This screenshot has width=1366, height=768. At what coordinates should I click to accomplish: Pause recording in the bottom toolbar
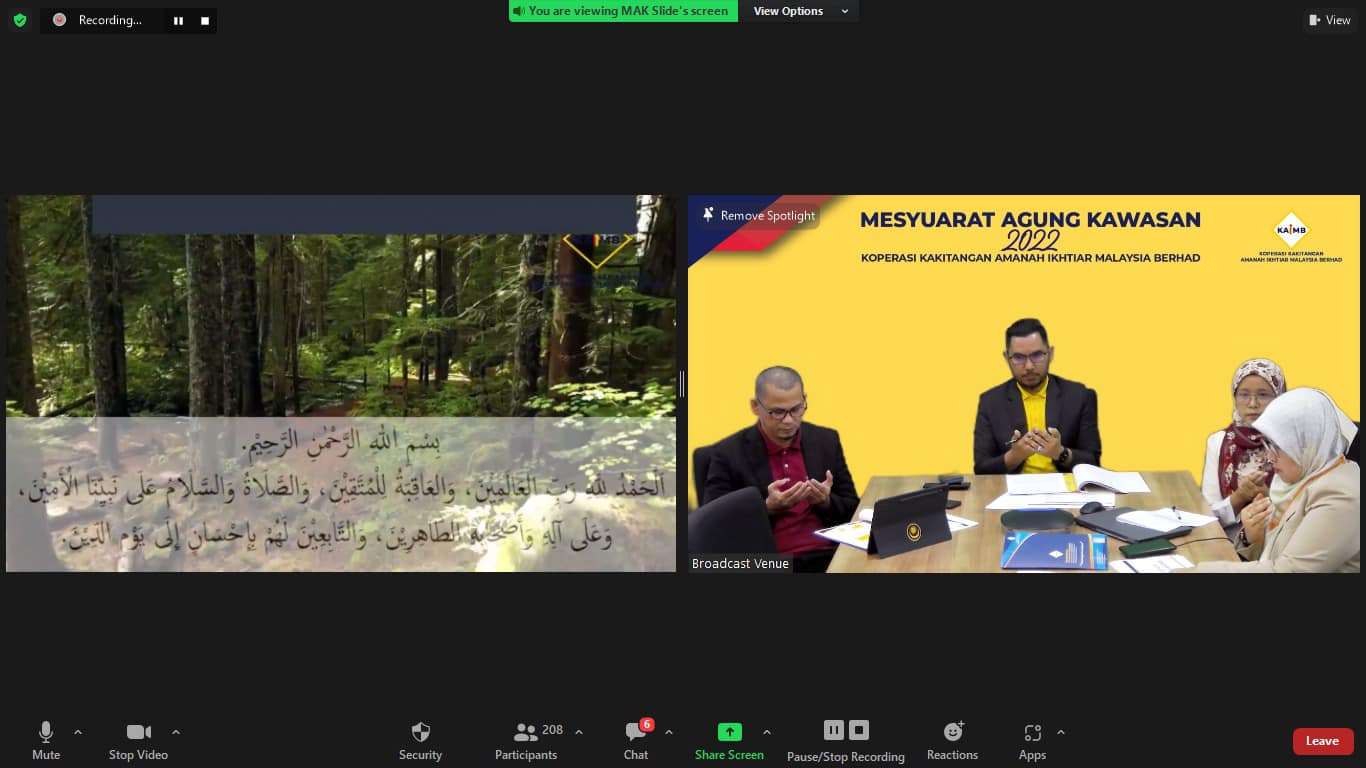tap(834, 730)
